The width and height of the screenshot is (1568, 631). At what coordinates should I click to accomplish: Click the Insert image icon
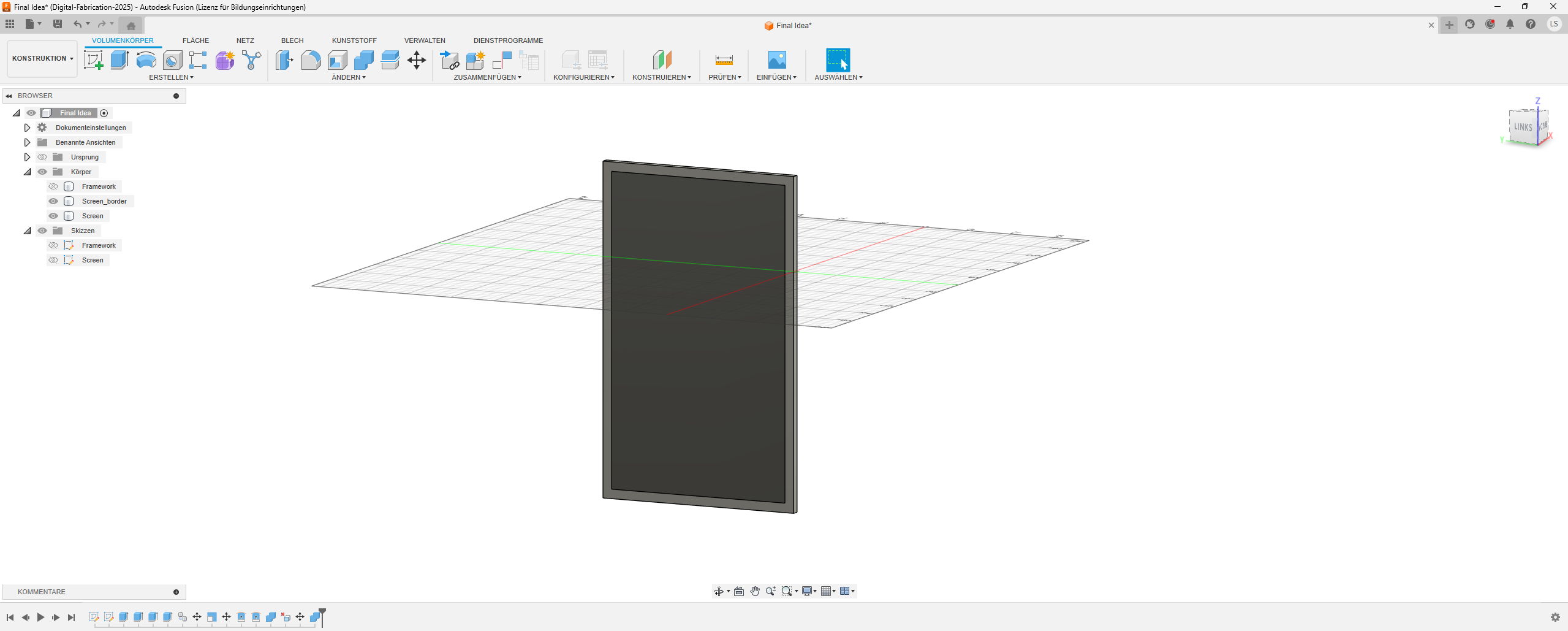776,60
